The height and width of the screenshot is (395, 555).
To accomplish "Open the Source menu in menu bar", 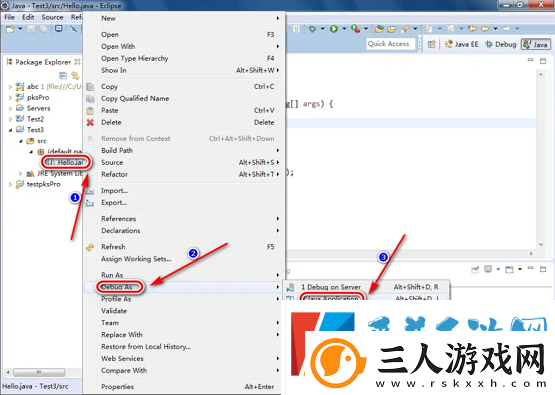I will click(x=52, y=17).
